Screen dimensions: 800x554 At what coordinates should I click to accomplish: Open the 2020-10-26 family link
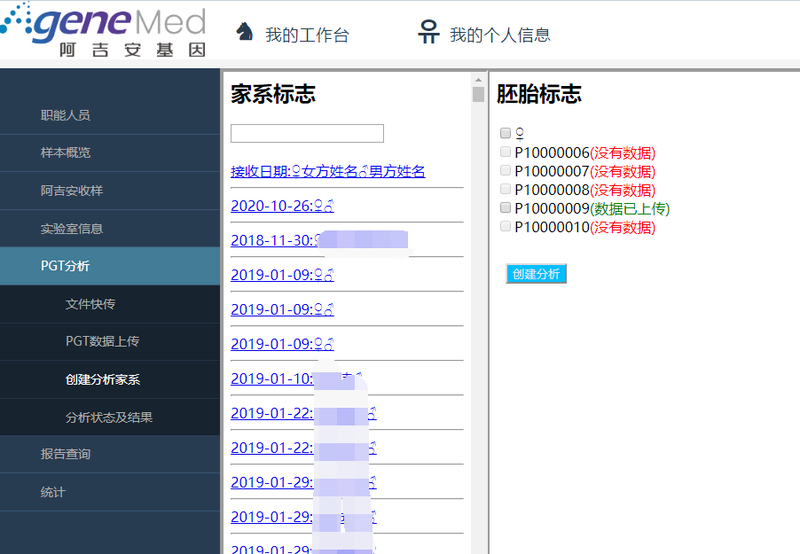coord(282,206)
